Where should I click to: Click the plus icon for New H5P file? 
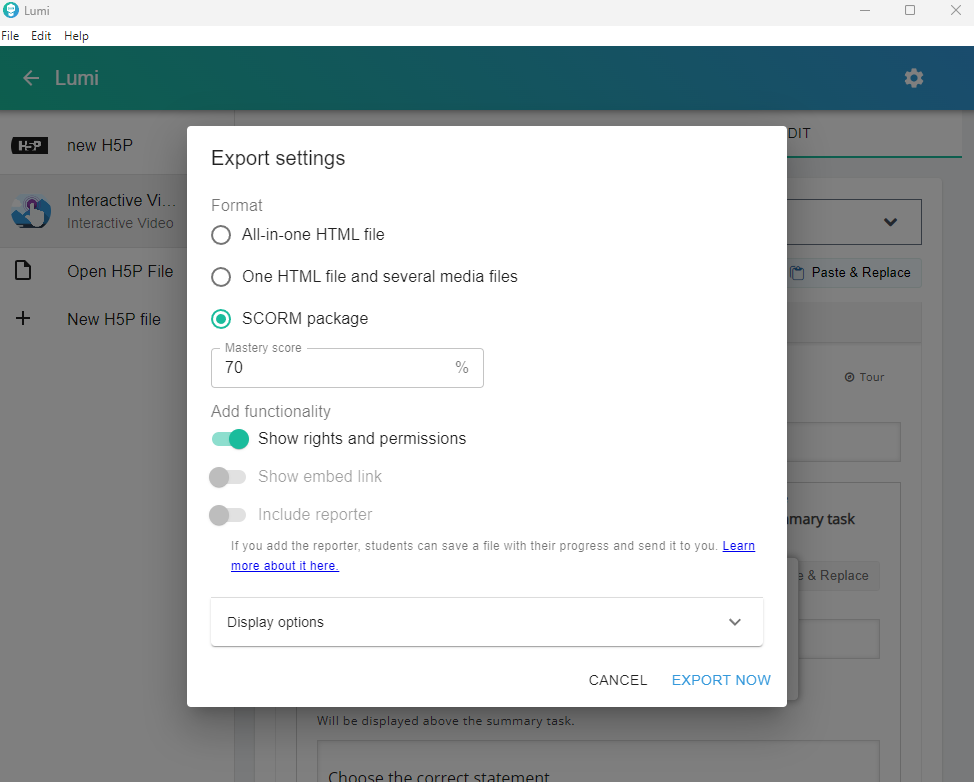point(23,319)
